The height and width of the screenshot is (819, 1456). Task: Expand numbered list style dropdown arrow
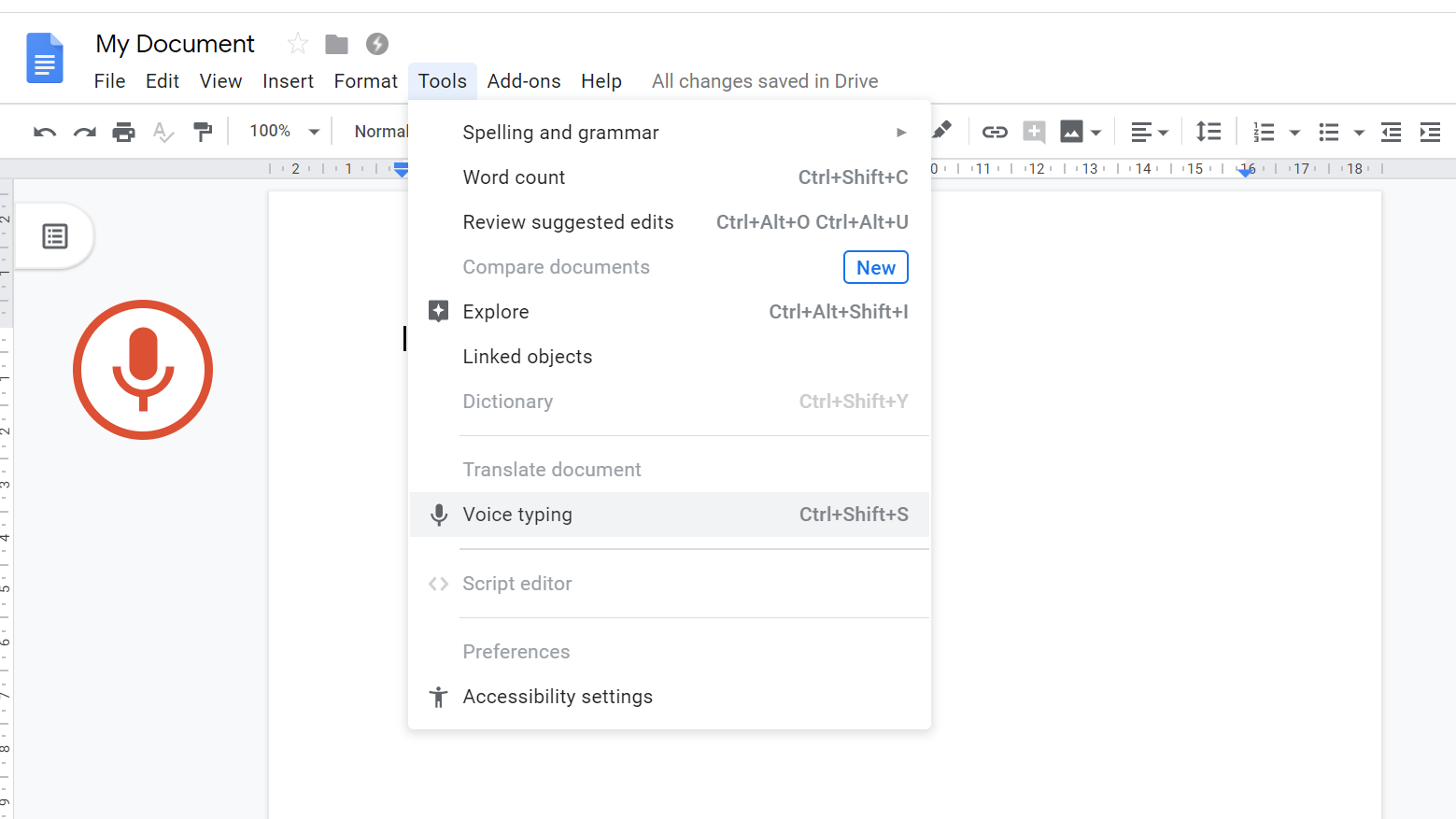pyautogui.click(x=1294, y=134)
